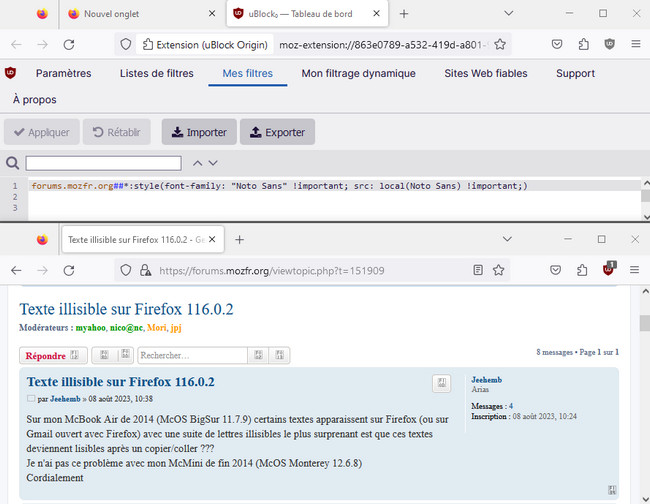Click the uBlock Origin toolbar icon in the top window
Screen dimensions: 650x504
[609, 44]
